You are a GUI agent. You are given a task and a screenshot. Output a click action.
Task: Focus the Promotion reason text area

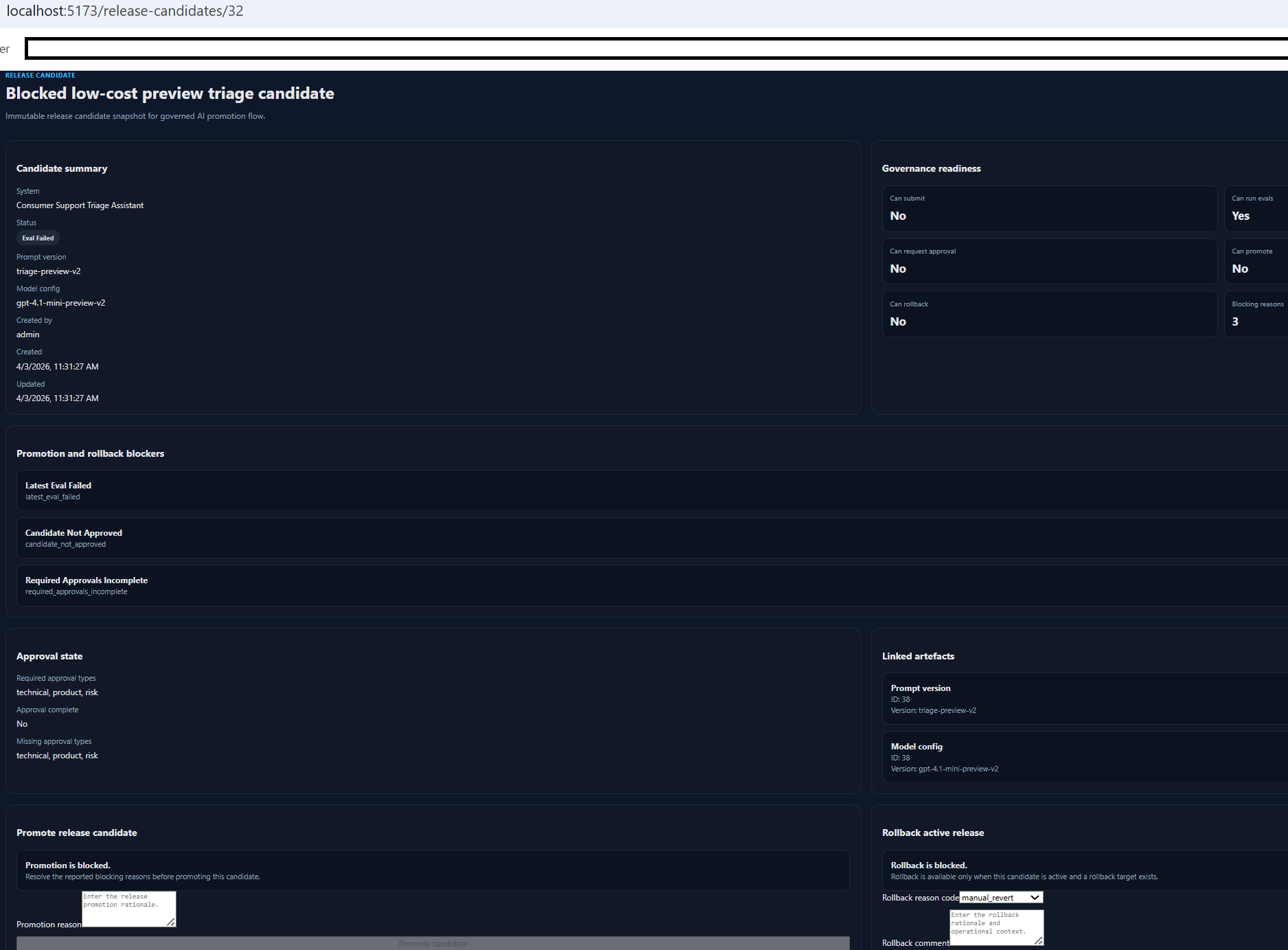tap(129, 909)
